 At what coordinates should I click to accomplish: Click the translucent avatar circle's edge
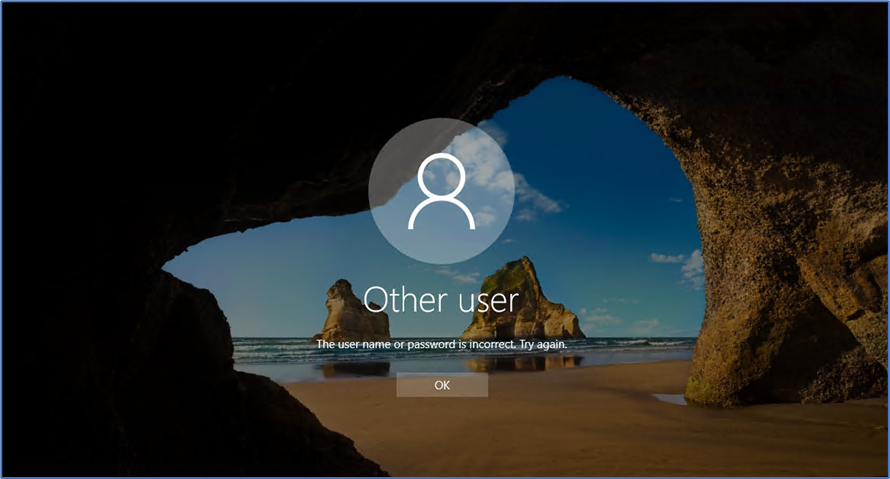[370, 191]
